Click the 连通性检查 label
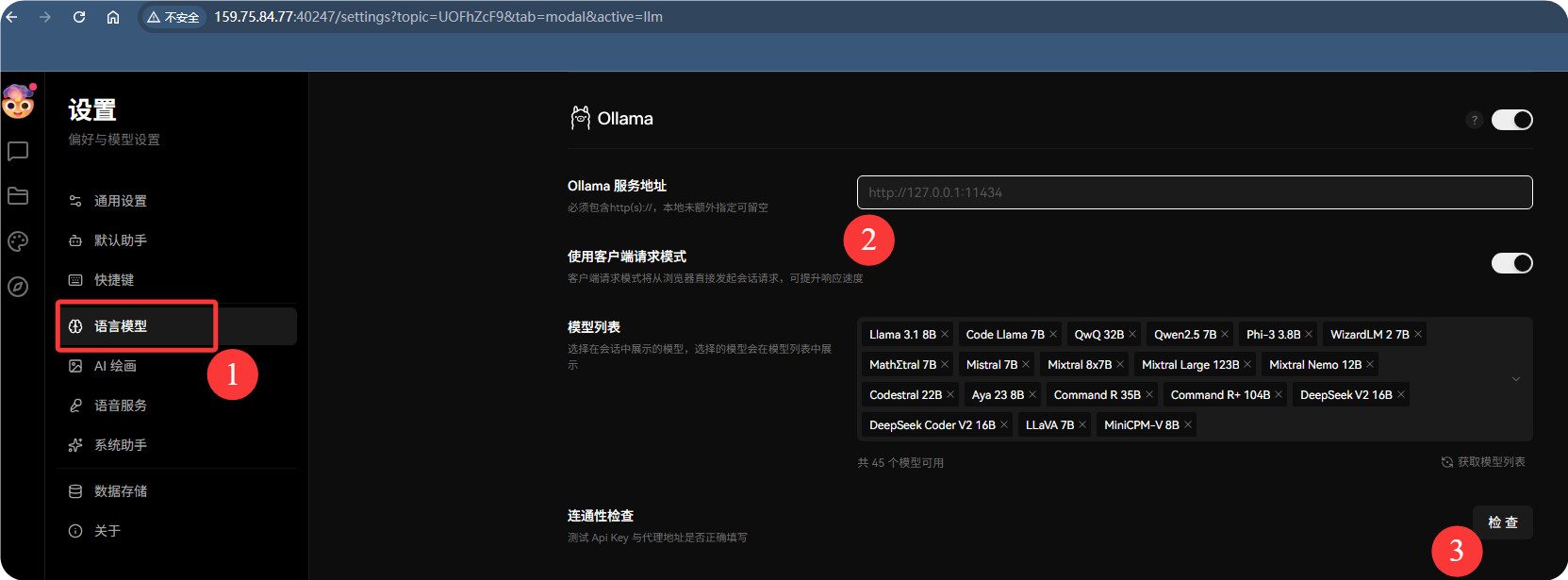The image size is (1568, 580). 601,516
